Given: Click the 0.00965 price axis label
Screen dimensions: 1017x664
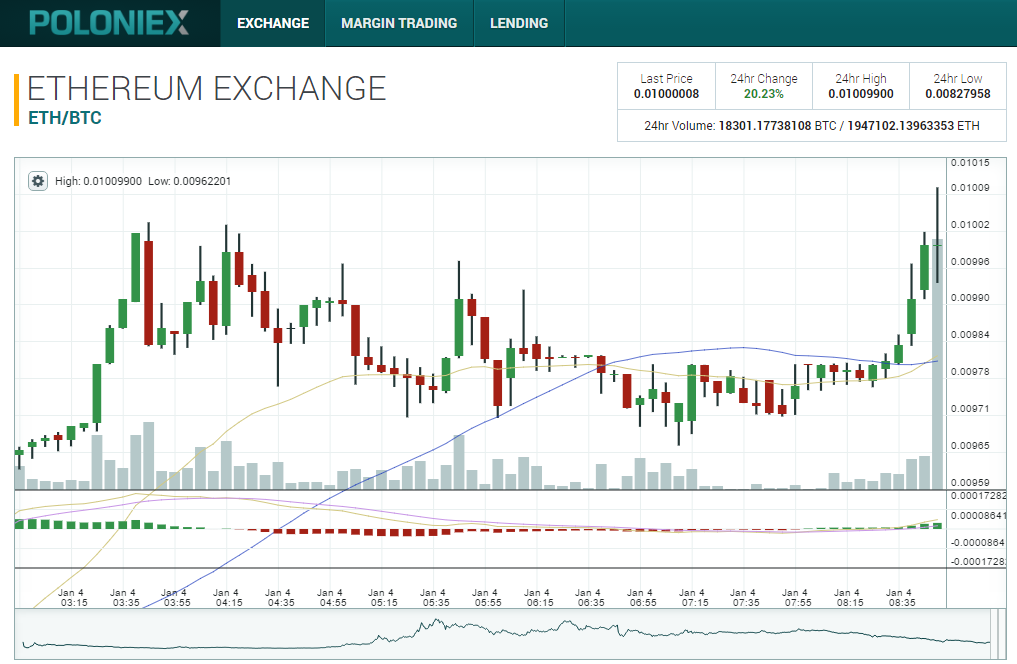Looking at the screenshot, I should [x=970, y=446].
